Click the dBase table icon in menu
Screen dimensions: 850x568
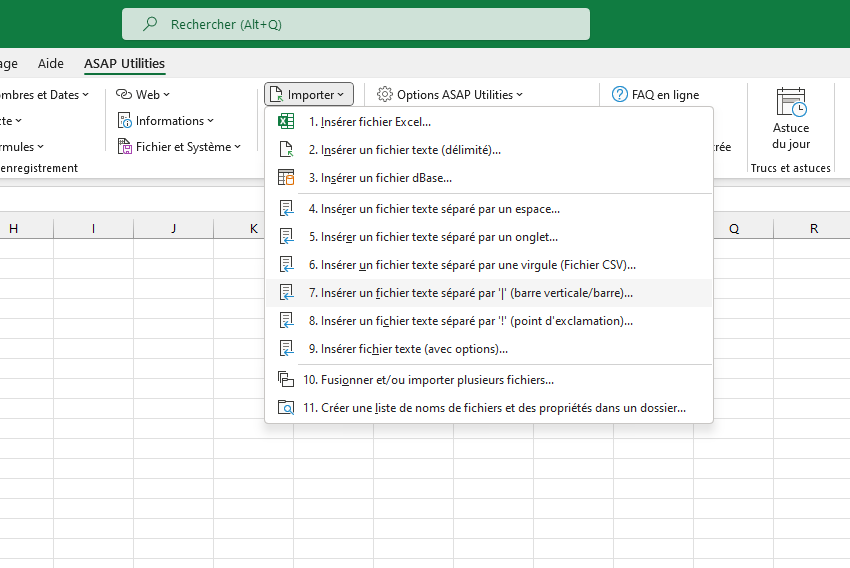click(286, 177)
